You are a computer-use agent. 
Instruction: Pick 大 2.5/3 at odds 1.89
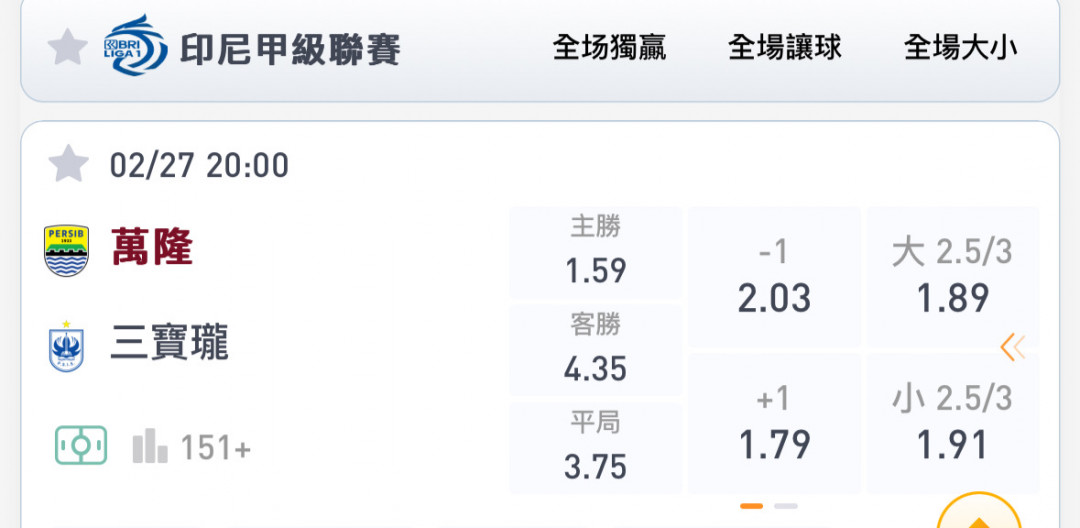953,277
